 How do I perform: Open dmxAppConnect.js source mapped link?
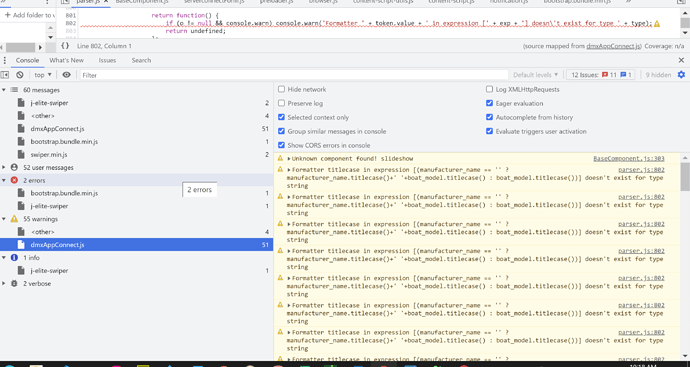[613, 46]
